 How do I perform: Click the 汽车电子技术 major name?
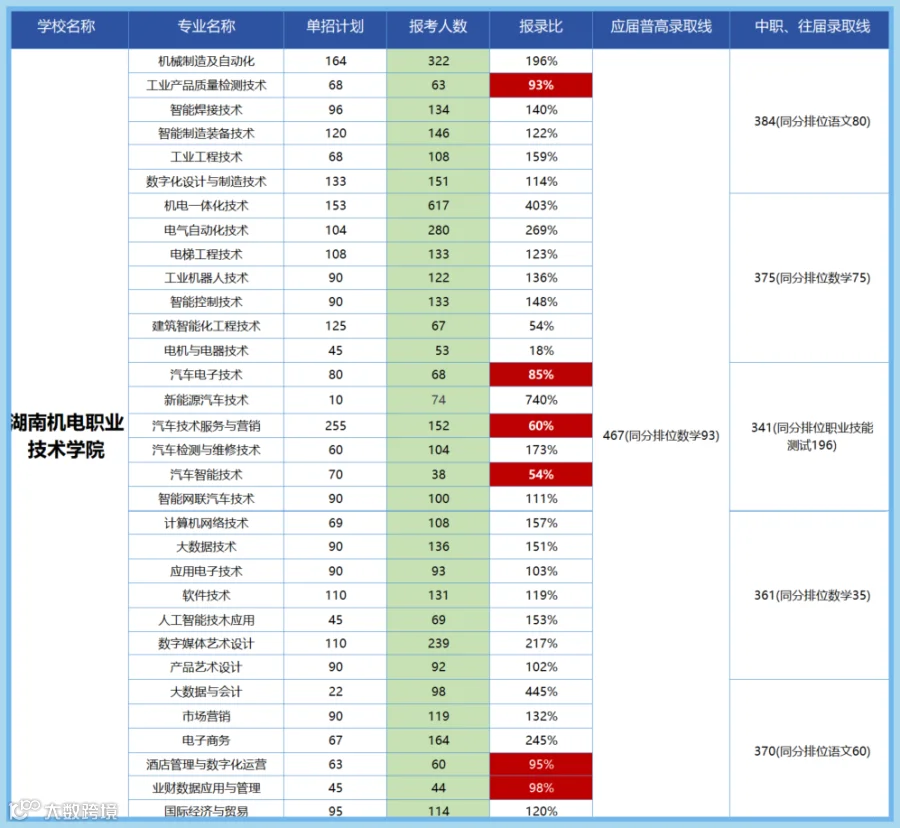206,375
